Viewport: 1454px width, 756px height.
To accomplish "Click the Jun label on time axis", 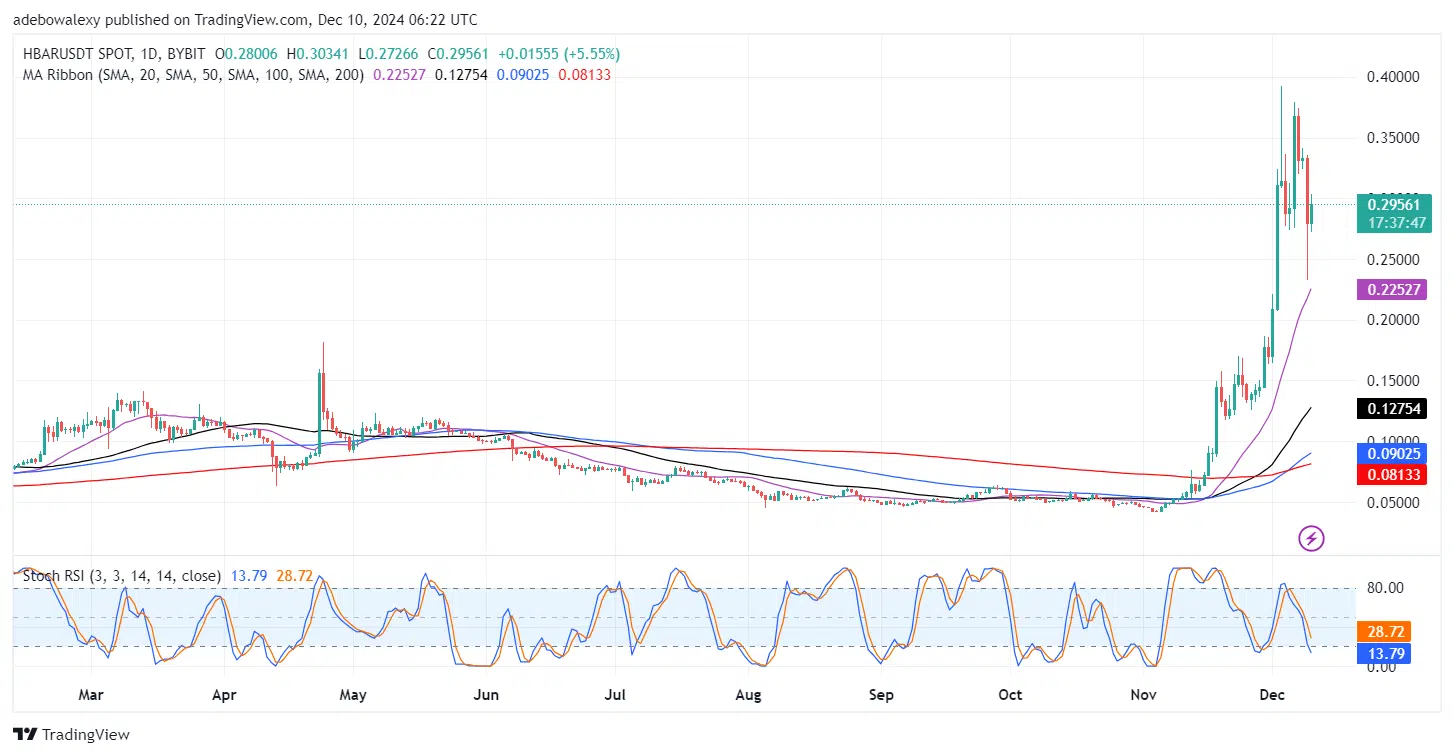I will [x=485, y=694].
